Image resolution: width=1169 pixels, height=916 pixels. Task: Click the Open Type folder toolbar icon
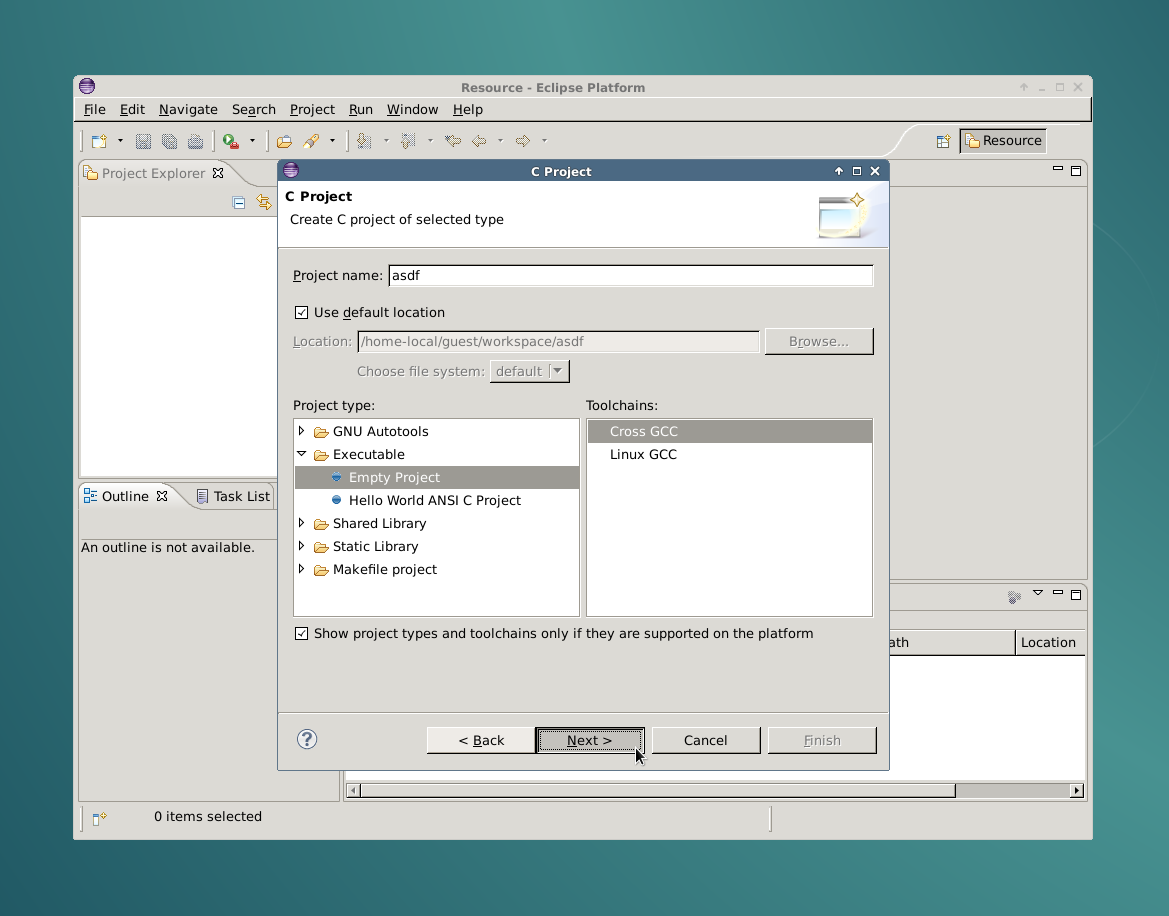(284, 141)
